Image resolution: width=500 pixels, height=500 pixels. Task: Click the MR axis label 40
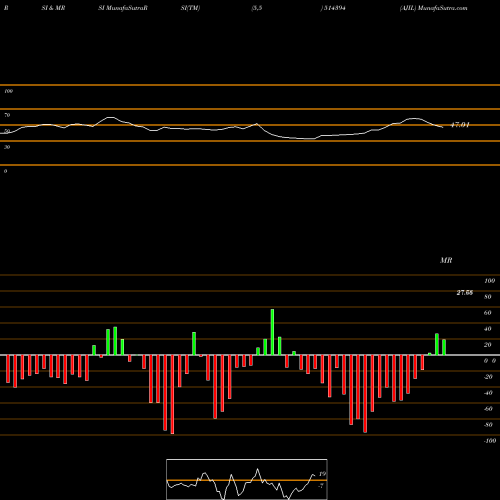click(488, 329)
